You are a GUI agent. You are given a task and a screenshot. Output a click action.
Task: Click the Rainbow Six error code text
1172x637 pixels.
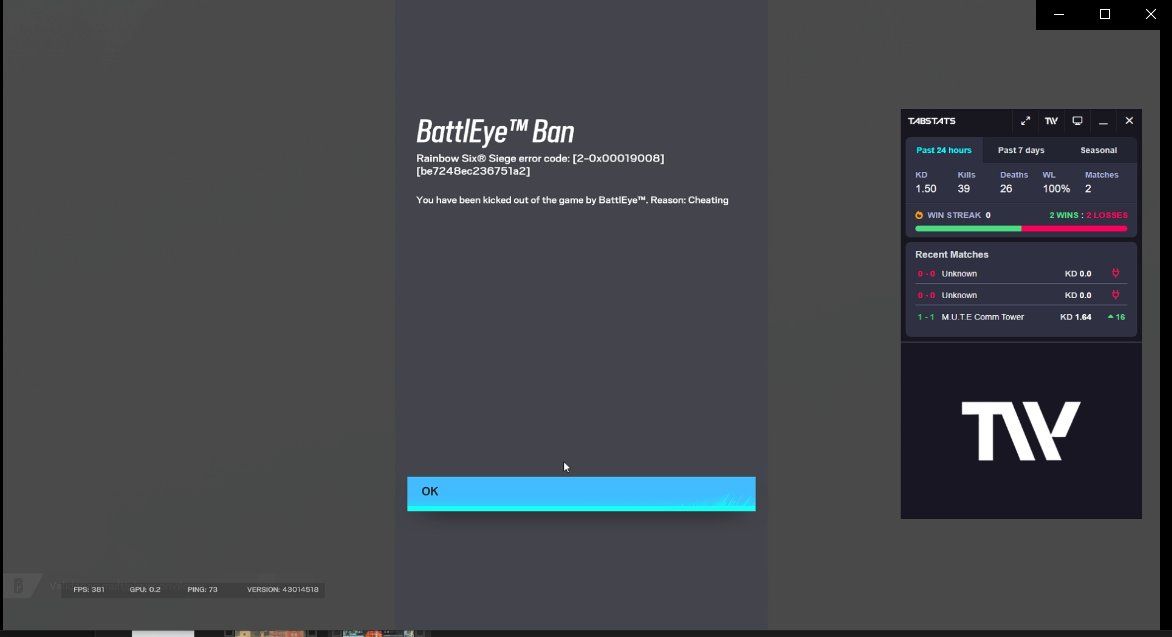coord(540,164)
